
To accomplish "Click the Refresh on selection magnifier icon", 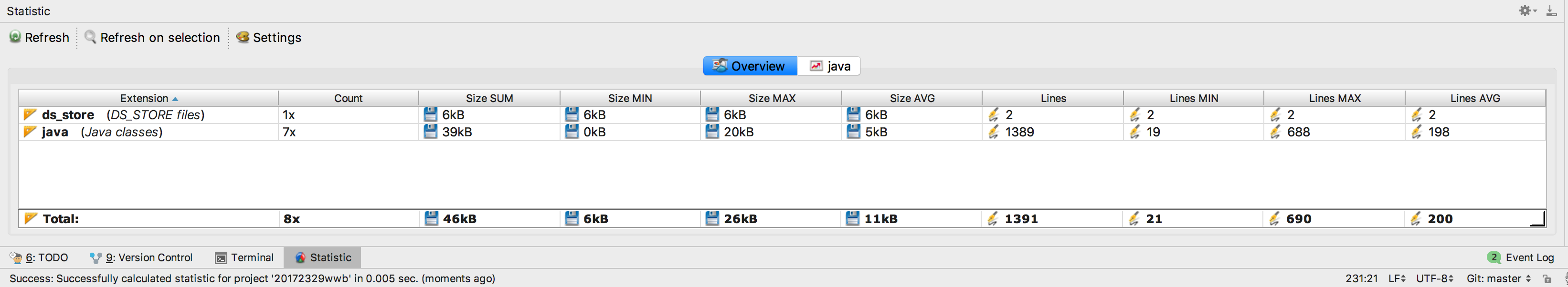I will pyautogui.click(x=90, y=37).
